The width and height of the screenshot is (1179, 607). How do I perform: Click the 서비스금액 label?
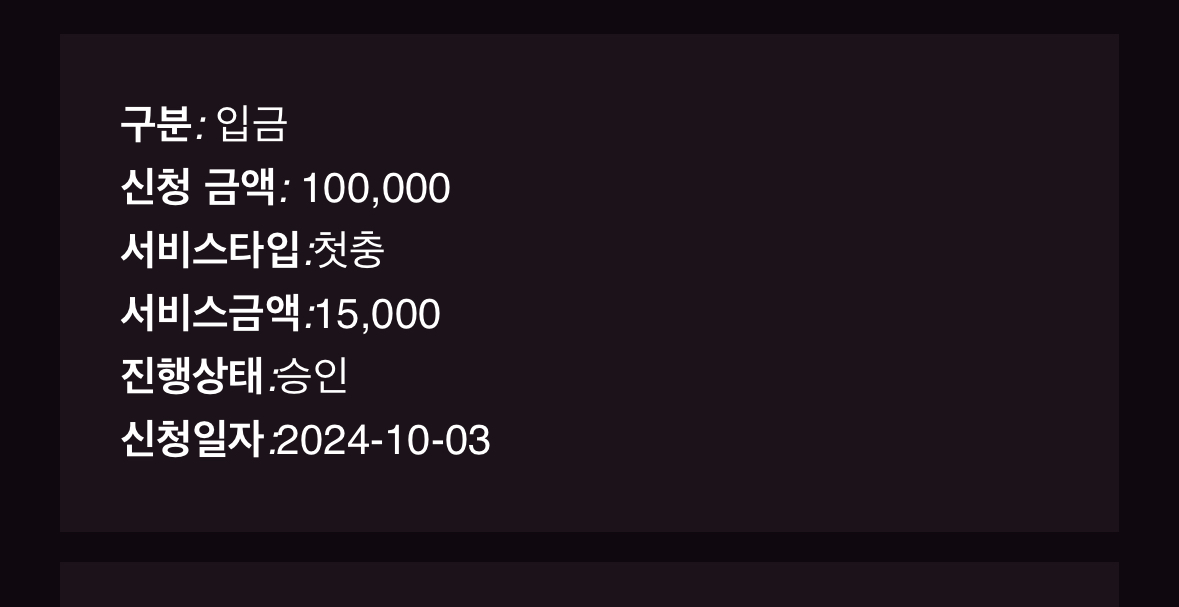[211, 313]
